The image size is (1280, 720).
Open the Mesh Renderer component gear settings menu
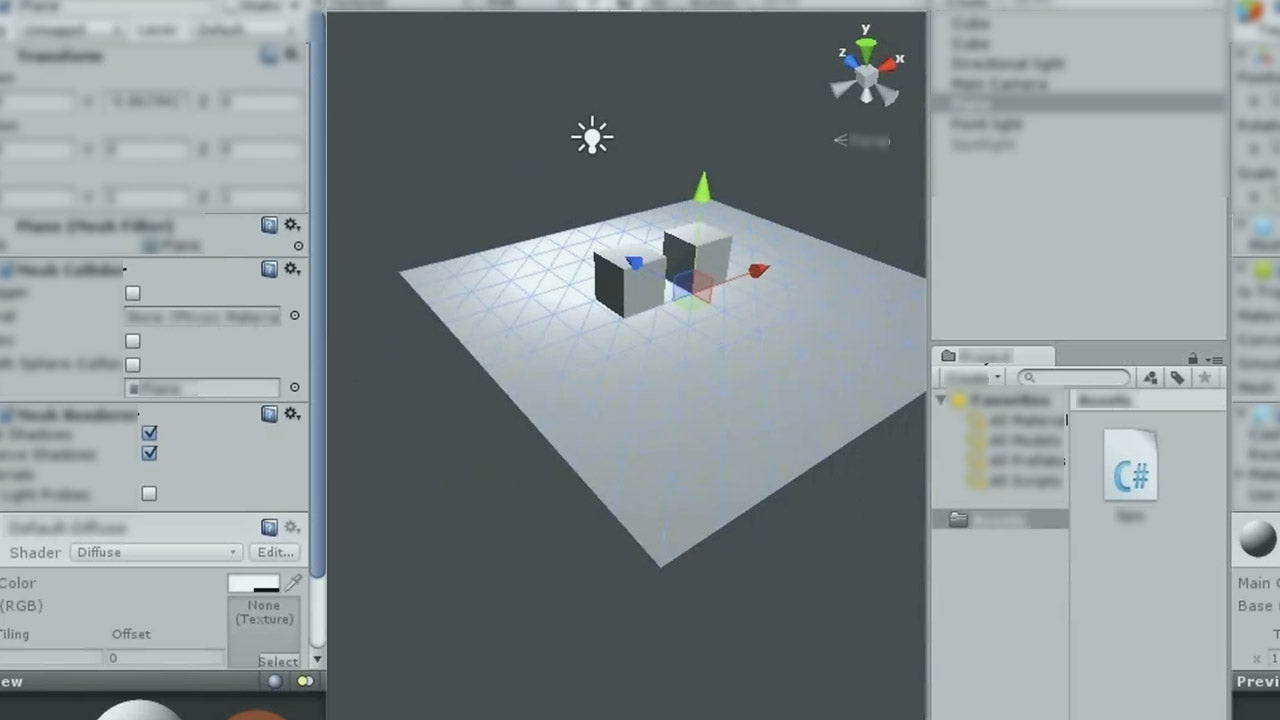pos(292,414)
